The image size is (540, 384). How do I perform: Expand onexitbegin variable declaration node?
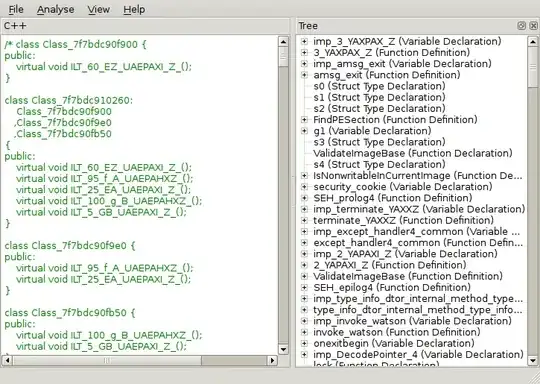click(304, 343)
